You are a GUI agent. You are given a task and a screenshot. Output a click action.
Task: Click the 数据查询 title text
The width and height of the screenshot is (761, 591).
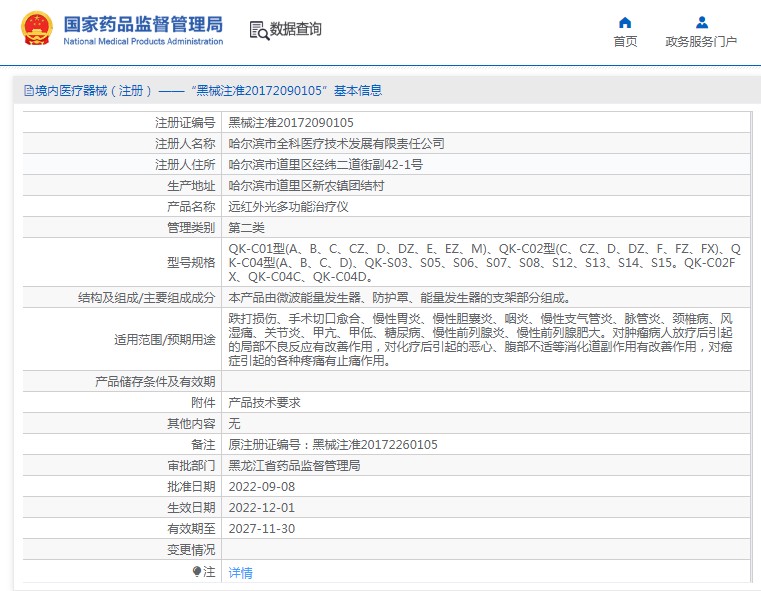pyautogui.click(x=296, y=30)
